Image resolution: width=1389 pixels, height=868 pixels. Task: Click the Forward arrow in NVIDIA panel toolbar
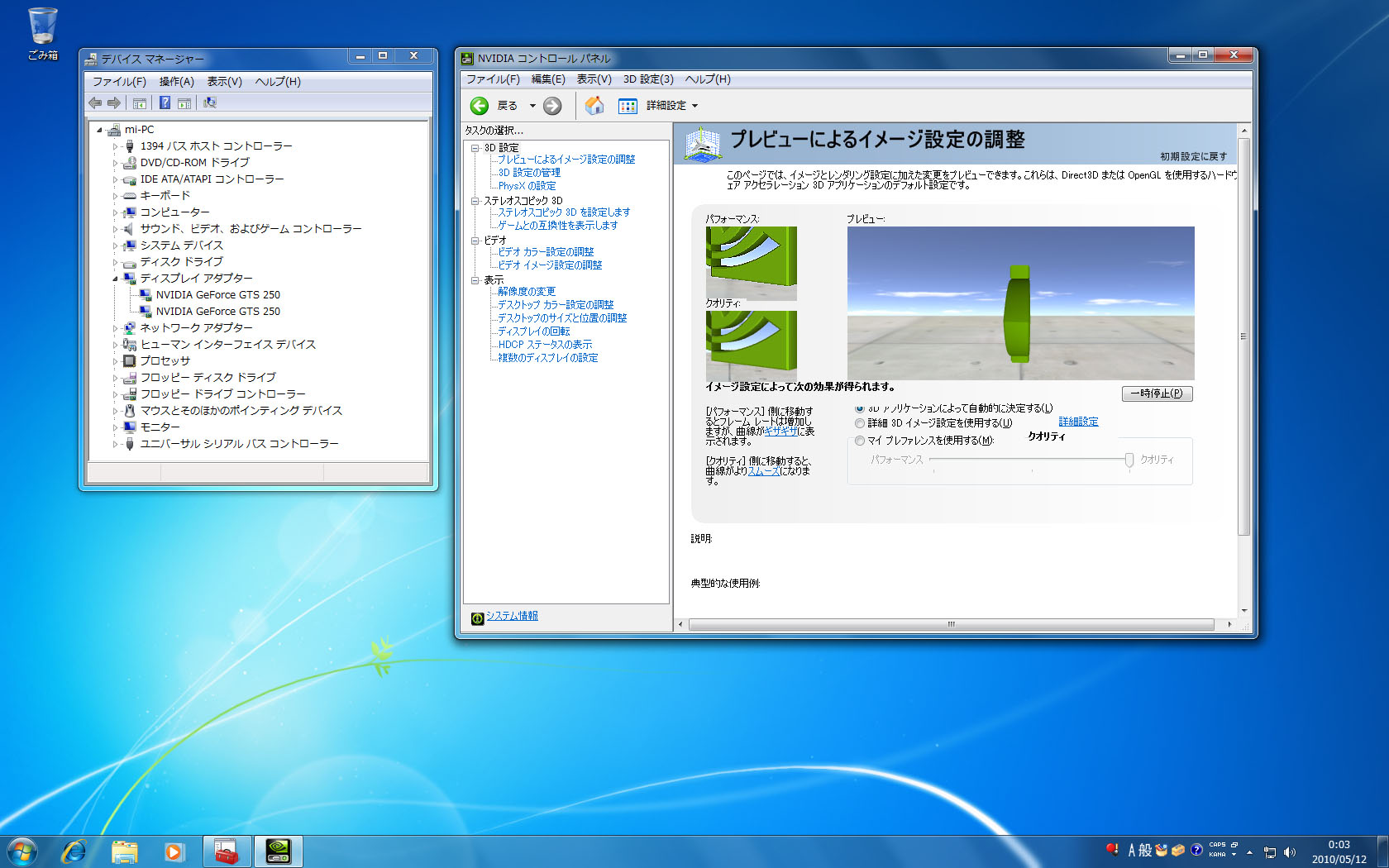pyautogui.click(x=552, y=106)
